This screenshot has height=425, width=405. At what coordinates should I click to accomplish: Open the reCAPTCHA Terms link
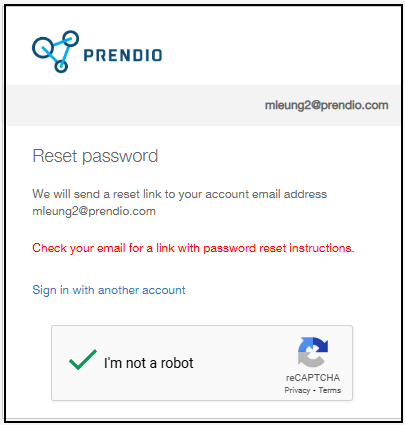coord(330,390)
